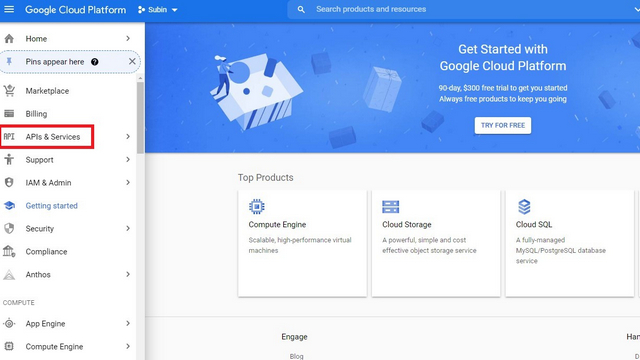The height and width of the screenshot is (360, 640).
Task: Expand the IAM & Admin submenu arrow
Action: pyautogui.click(x=128, y=182)
